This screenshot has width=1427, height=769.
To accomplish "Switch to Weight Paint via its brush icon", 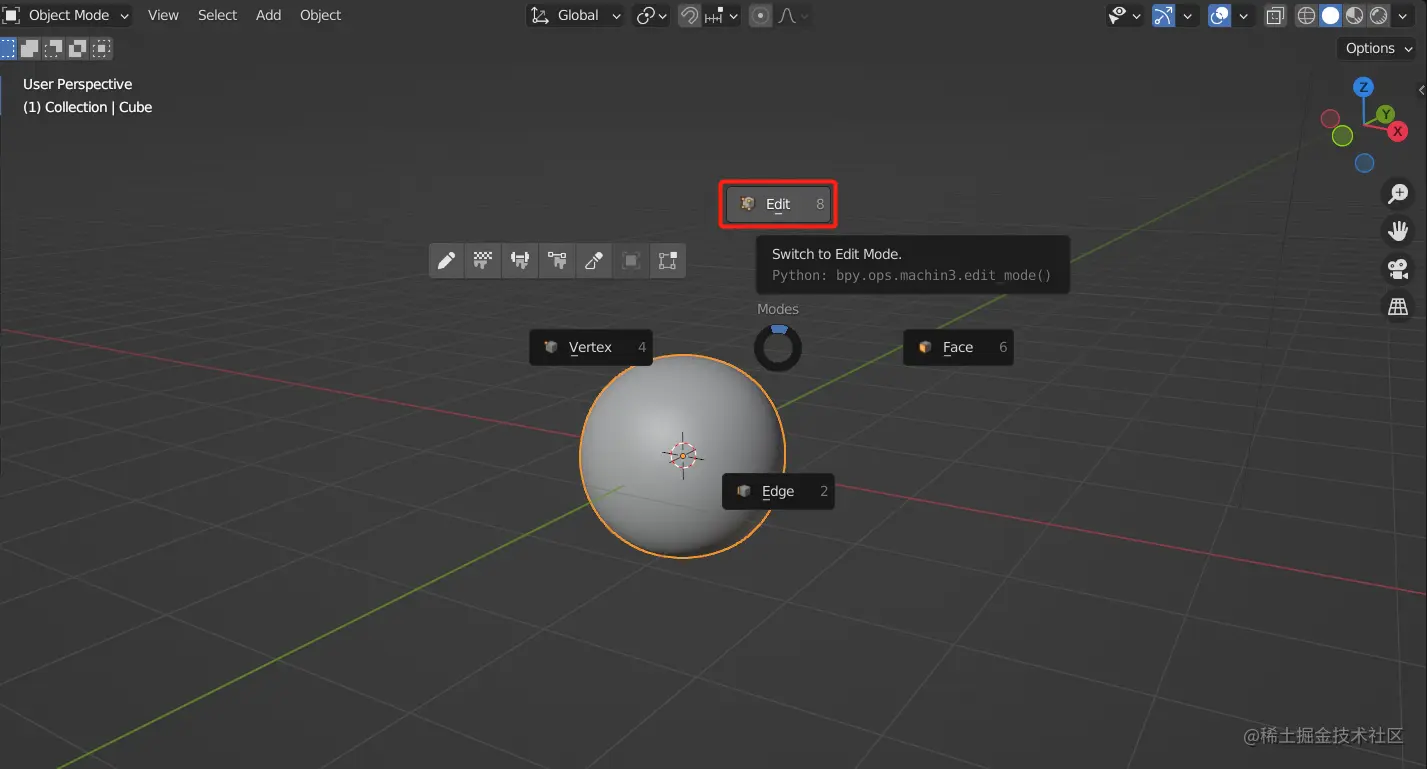I will 520,261.
